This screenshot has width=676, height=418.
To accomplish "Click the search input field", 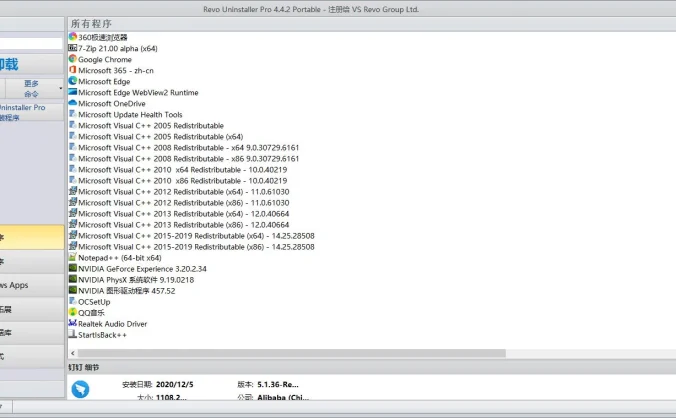I will pyautogui.click(x=31, y=44).
